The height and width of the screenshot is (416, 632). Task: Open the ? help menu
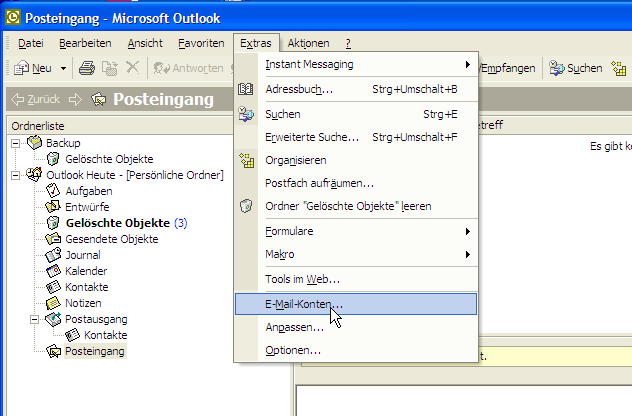click(348, 43)
